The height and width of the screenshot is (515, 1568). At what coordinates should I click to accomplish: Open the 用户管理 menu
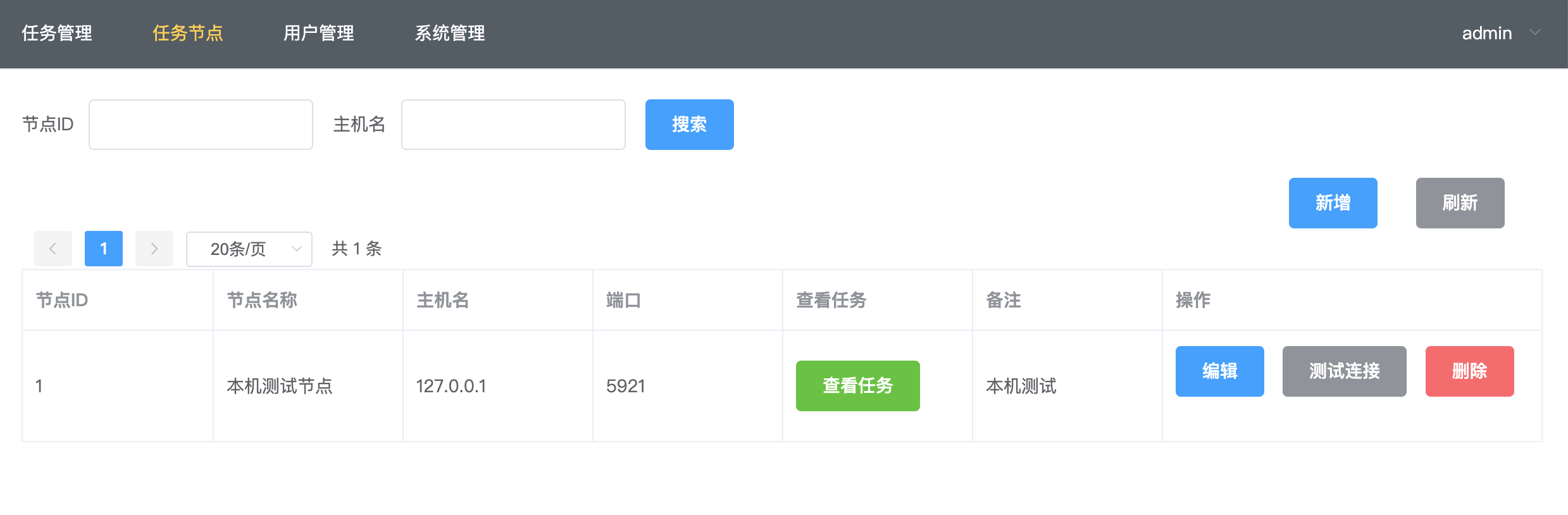click(319, 33)
